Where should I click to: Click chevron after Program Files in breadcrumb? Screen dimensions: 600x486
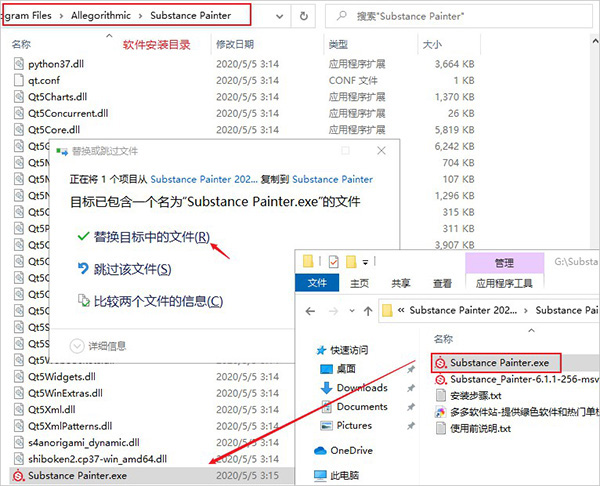click(x=61, y=16)
